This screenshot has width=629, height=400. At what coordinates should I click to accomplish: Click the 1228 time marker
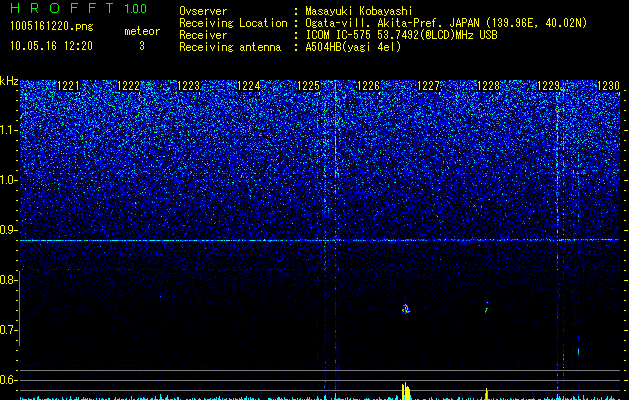point(489,86)
